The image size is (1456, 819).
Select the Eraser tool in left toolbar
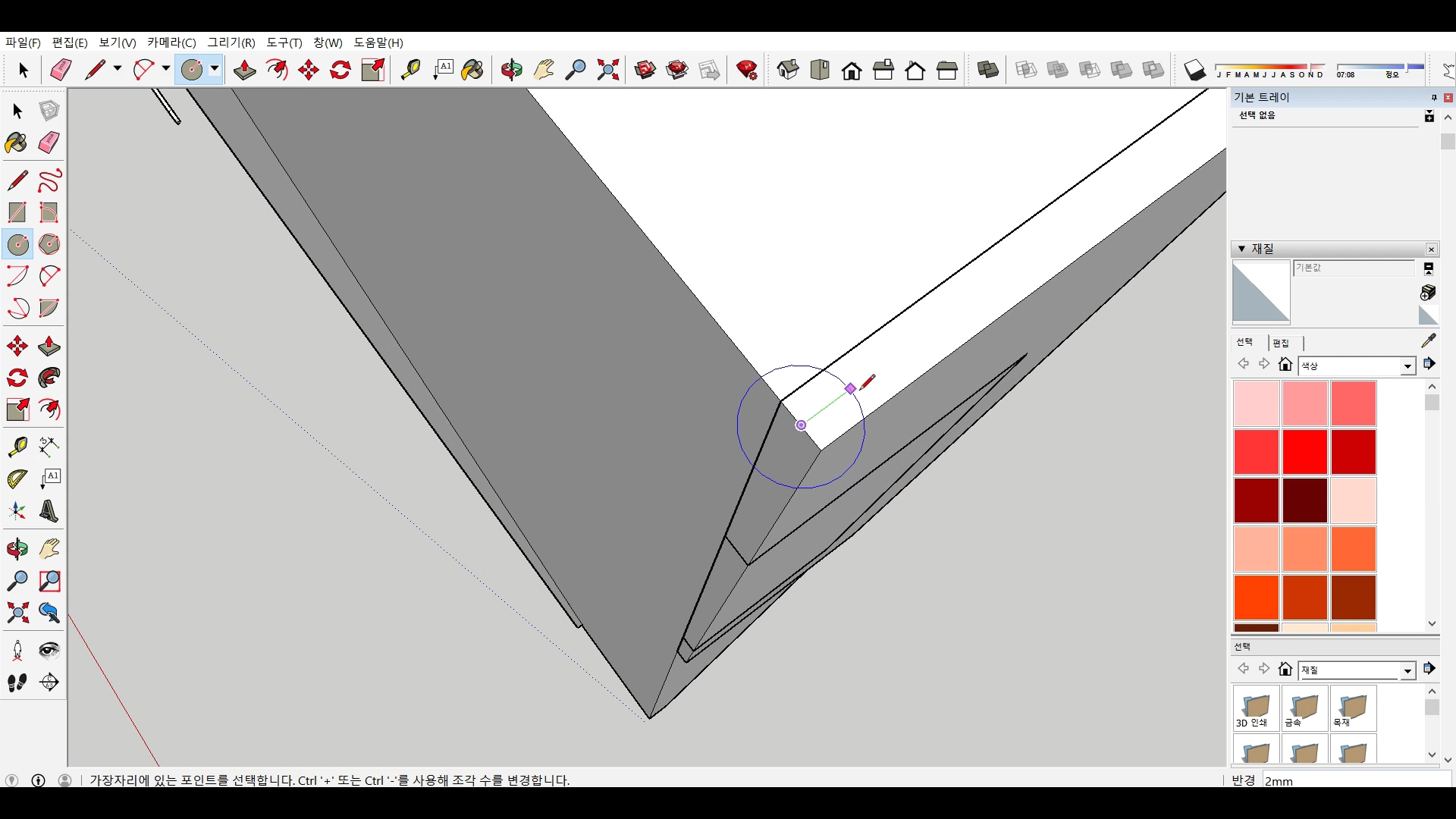pyautogui.click(x=49, y=143)
